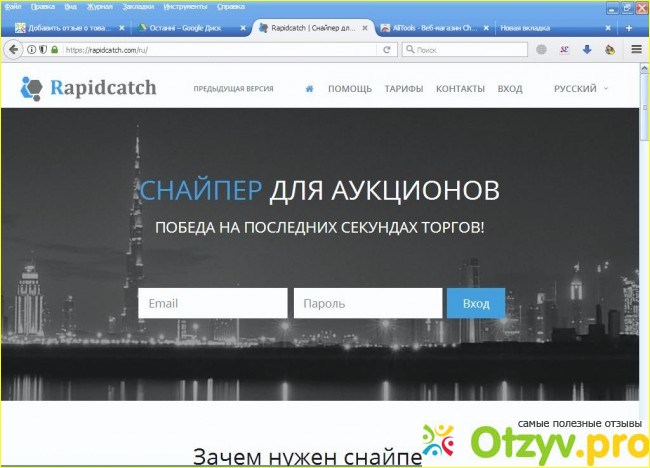Focus the Пароль password field

coord(367,303)
